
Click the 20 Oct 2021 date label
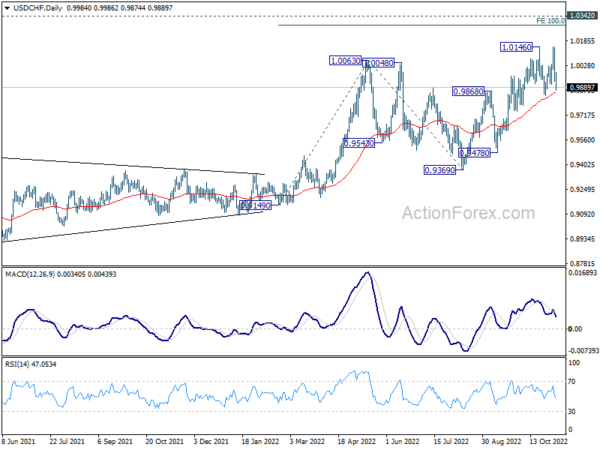165,441
